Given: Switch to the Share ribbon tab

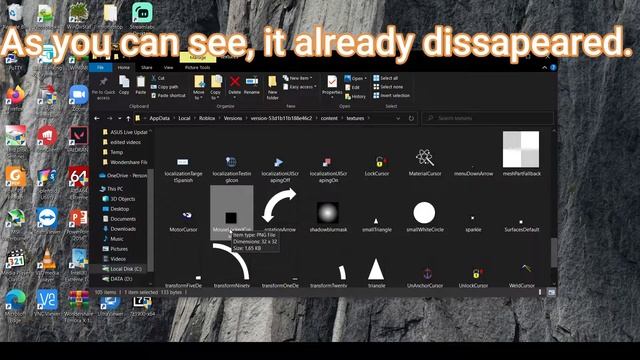Looking at the screenshot, I should point(147,68).
